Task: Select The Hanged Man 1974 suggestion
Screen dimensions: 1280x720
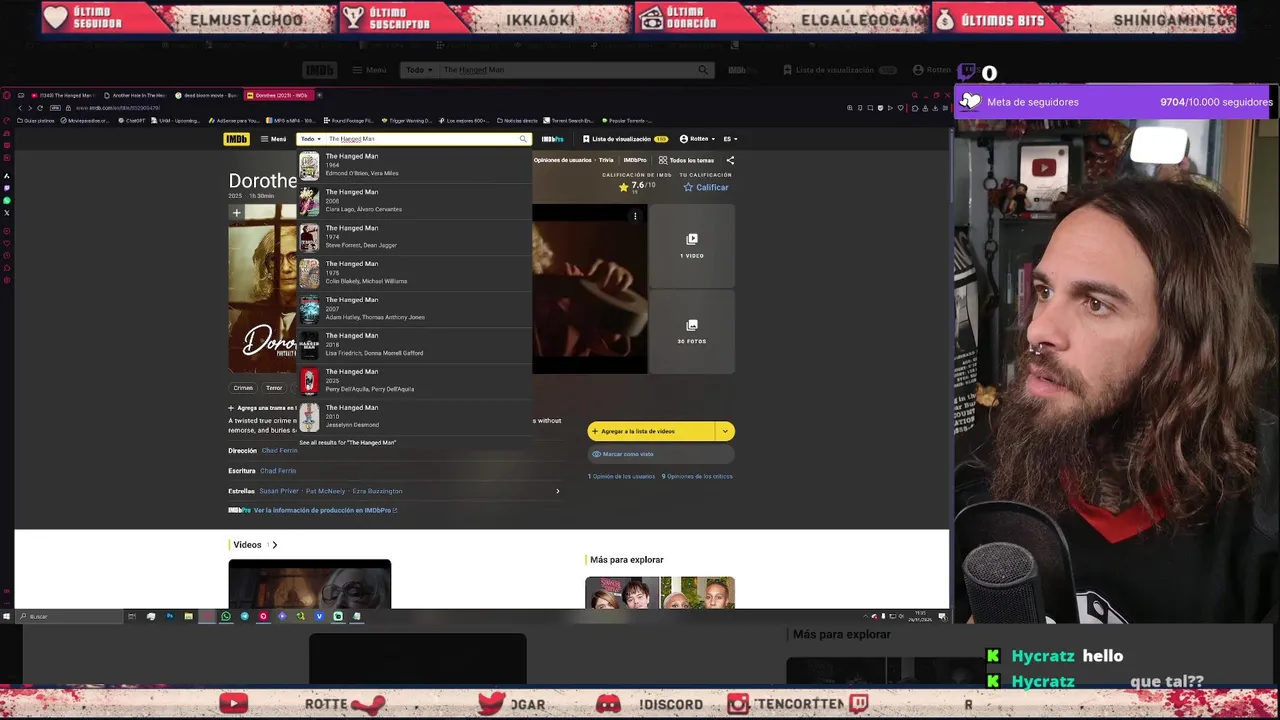Action: pos(414,237)
